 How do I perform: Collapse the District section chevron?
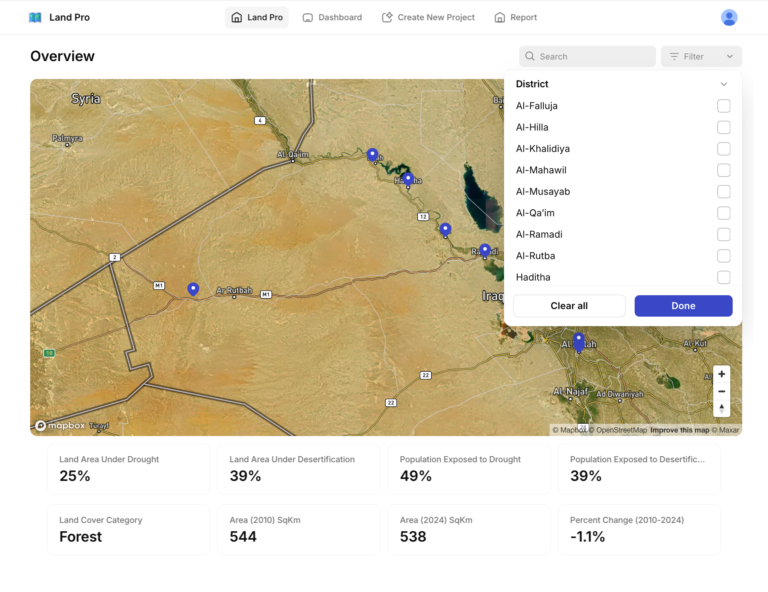click(x=723, y=84)
